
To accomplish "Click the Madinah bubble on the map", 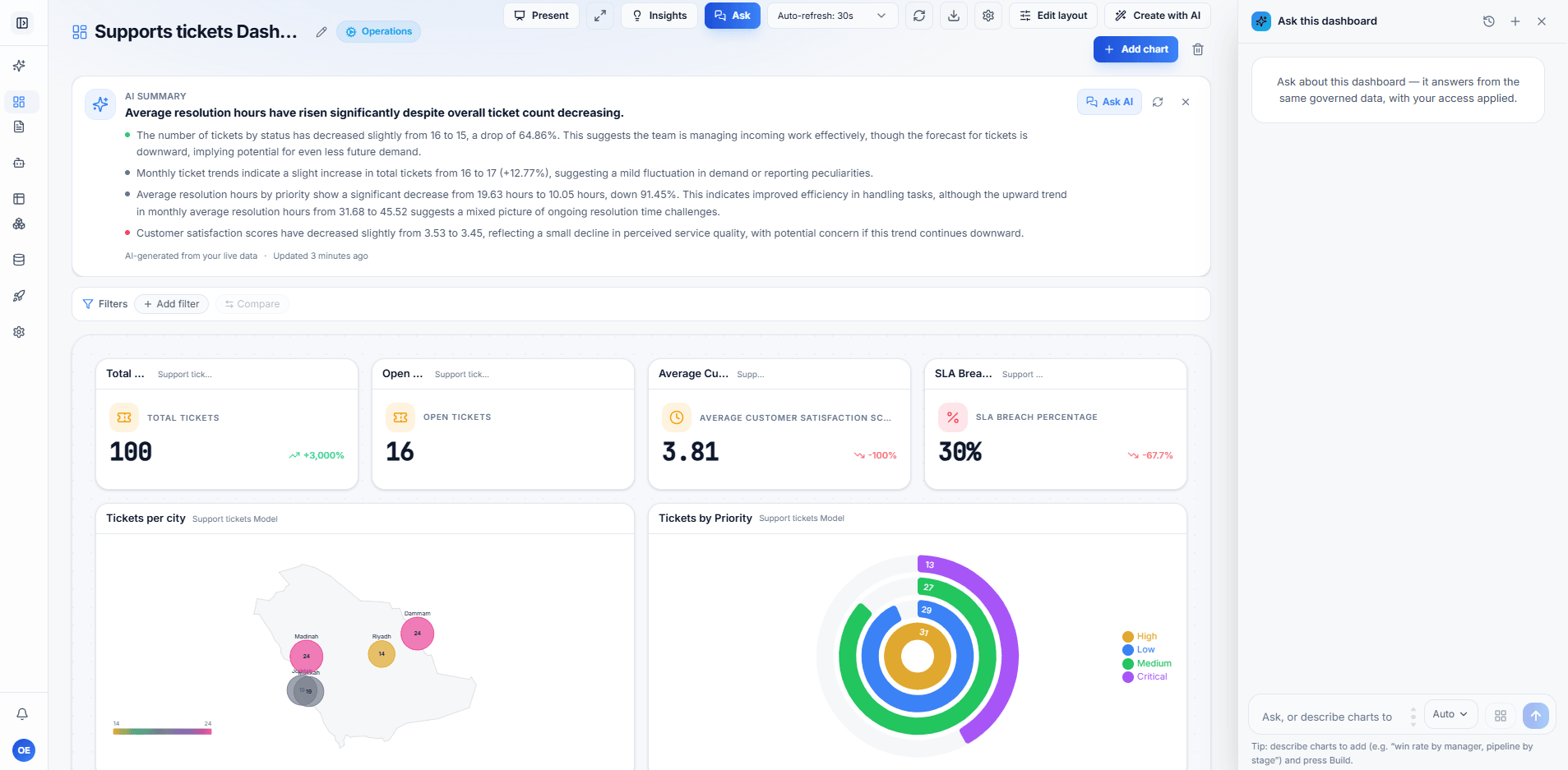I will 307,657.
